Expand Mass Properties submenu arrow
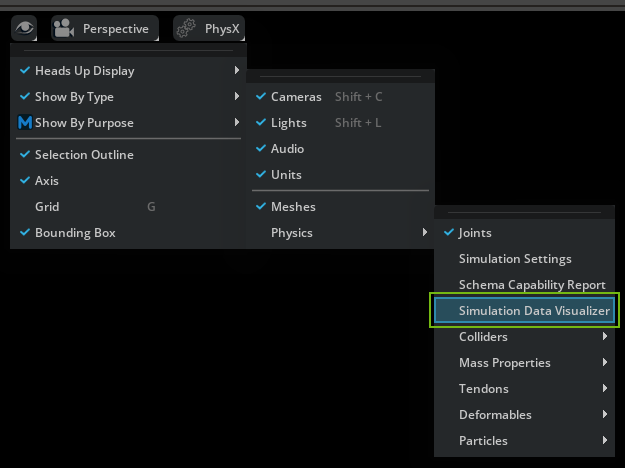The width and height of the screenshot is (625, 468). tap(605, 362)
